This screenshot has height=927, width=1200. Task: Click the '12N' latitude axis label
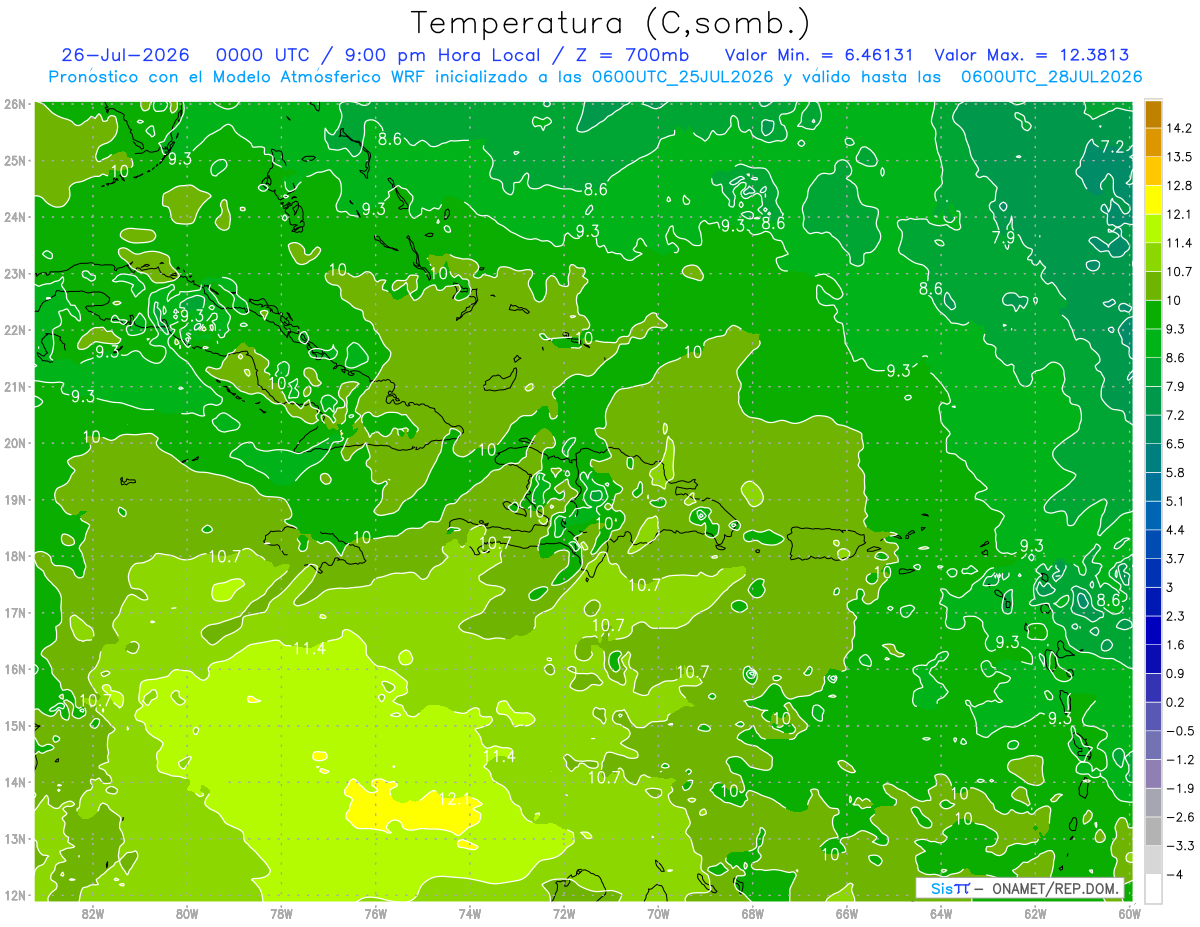coord(15,895)
